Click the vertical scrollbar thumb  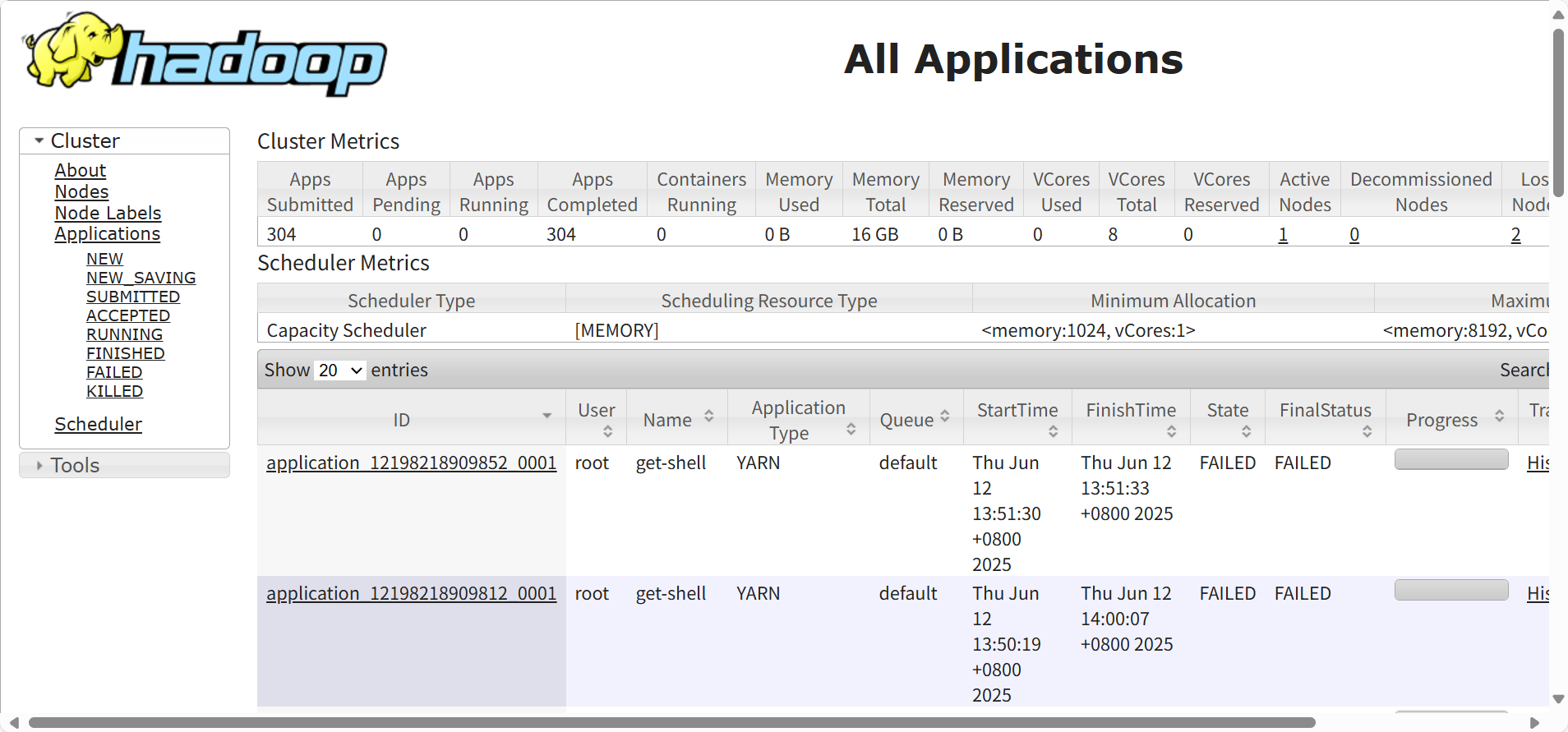(x=1558, y=113)
